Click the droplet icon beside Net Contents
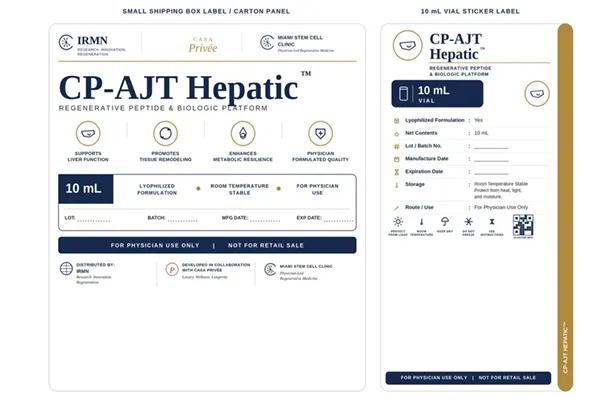 point(397,134)
